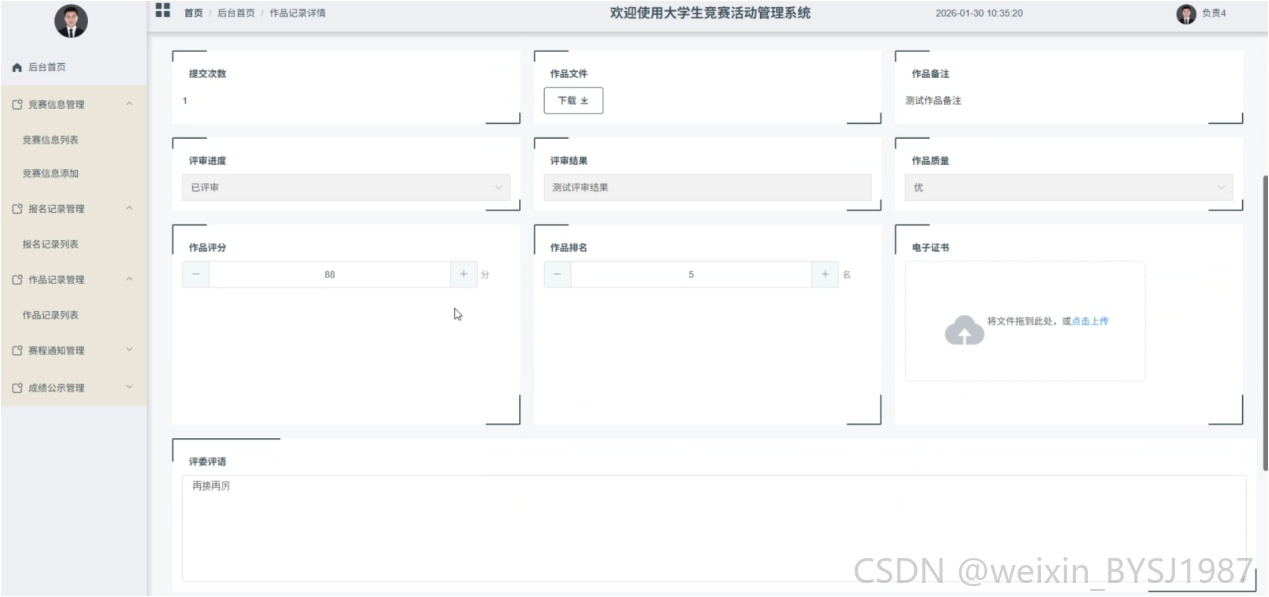1269x597 pixels.
Task: Click the cloud upload icon under 电子证书
Action: 964,331
